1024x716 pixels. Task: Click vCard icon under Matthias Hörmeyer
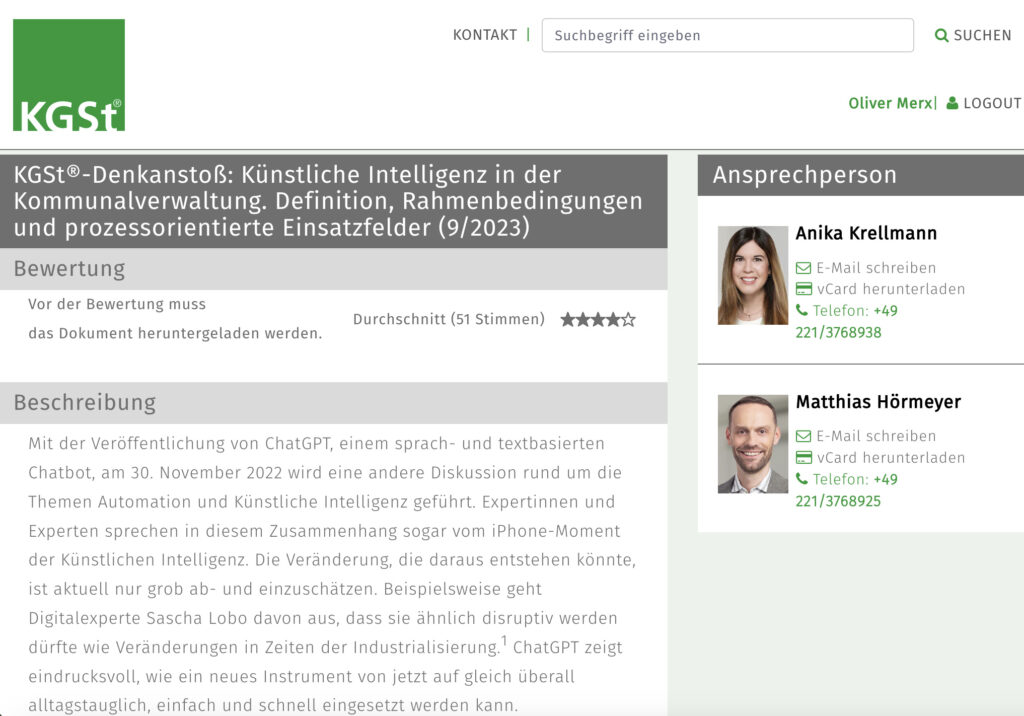[x=803, y=458]
